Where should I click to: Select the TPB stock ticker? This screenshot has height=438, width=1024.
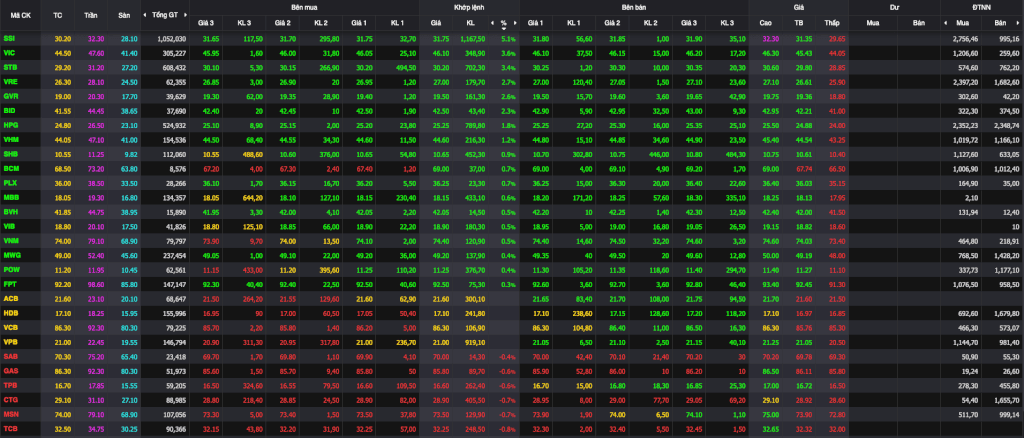pos(9,385)
